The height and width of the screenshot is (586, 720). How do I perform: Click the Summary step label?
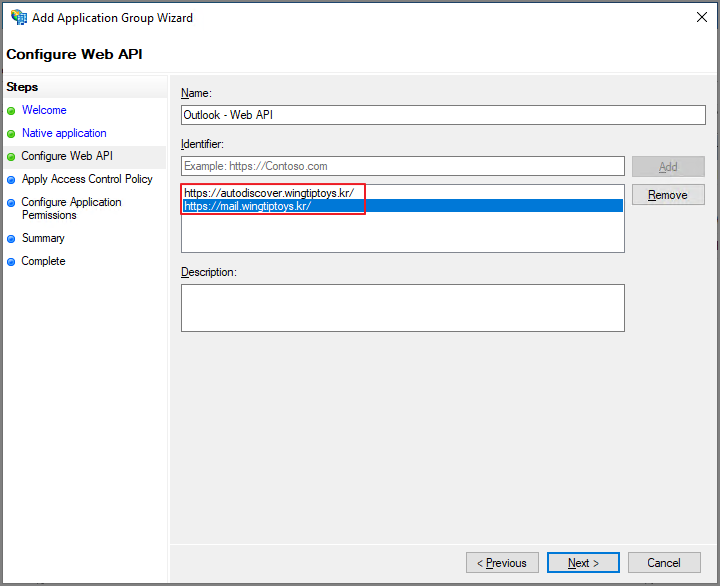click(x=43, y=238)
